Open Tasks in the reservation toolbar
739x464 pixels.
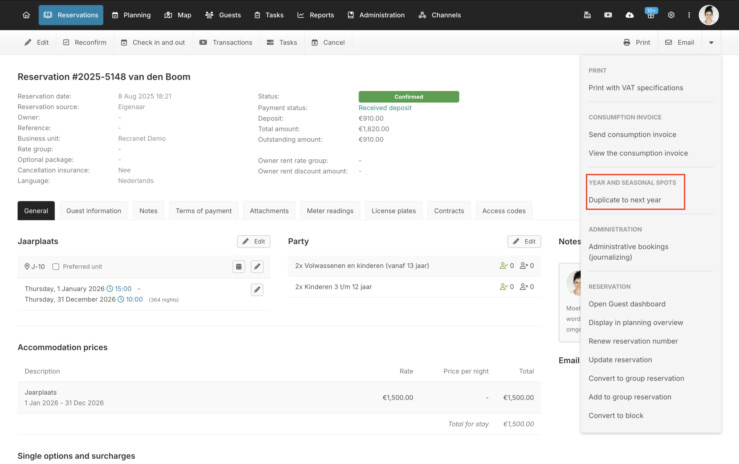click(282, 42)
